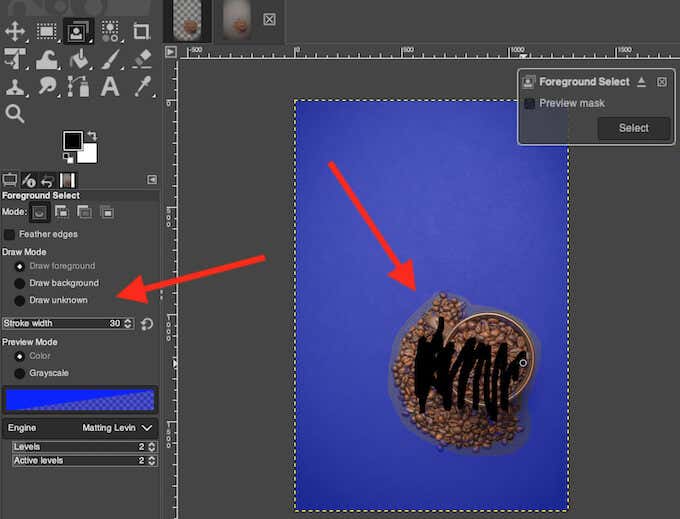680x519 pixels.
Task: Select Grayscale preview mode
Action: pos(20,373)
